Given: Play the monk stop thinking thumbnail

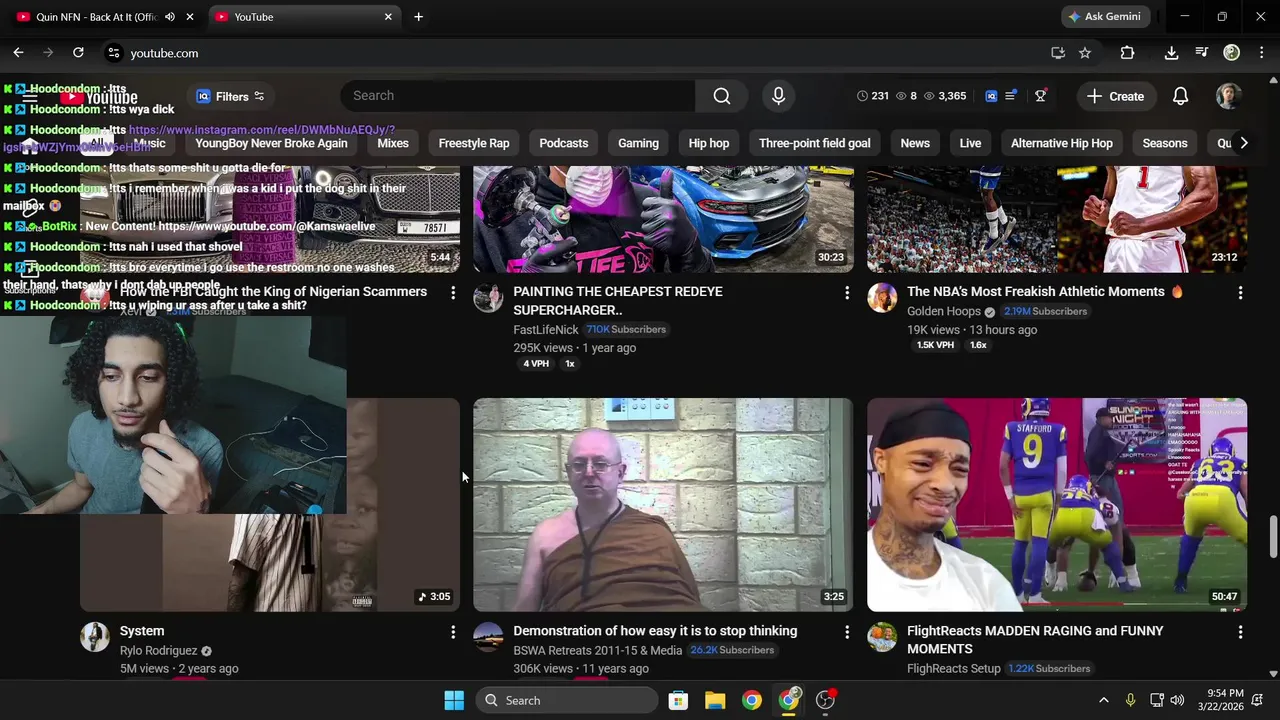Looking at the screenshot, I should [663, 505].
